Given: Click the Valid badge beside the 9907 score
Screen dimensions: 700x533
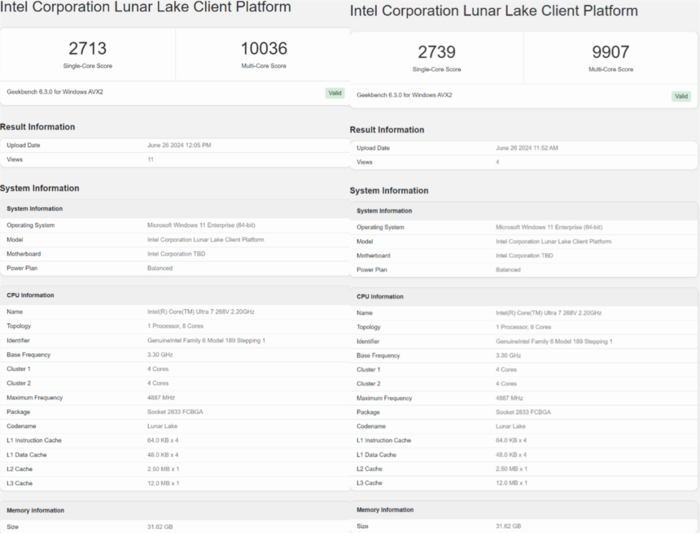Looking at the screenshot, I should pos(681,96).
